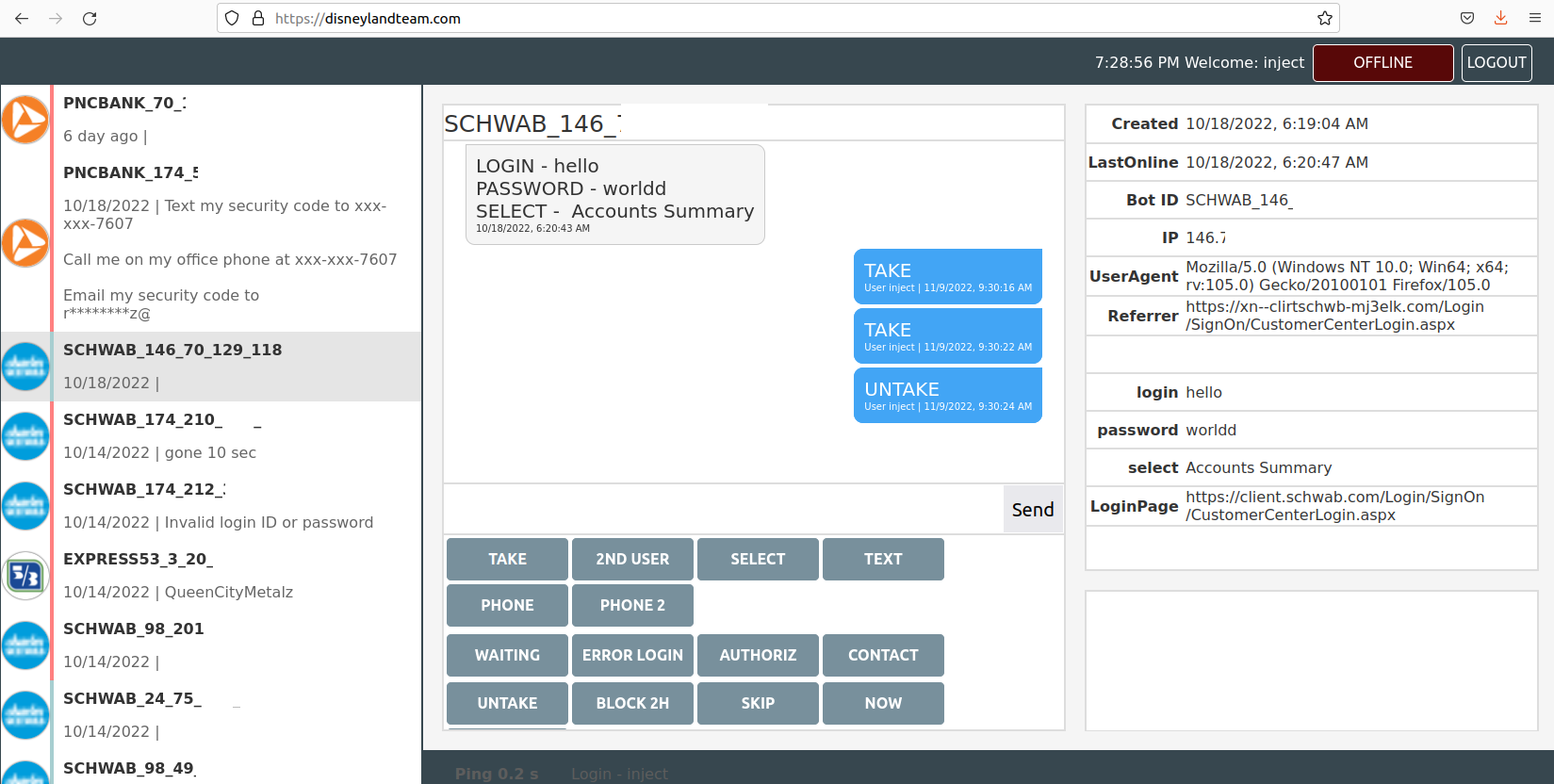
Task: Open the Pocket save icon
Action: 1467,18
